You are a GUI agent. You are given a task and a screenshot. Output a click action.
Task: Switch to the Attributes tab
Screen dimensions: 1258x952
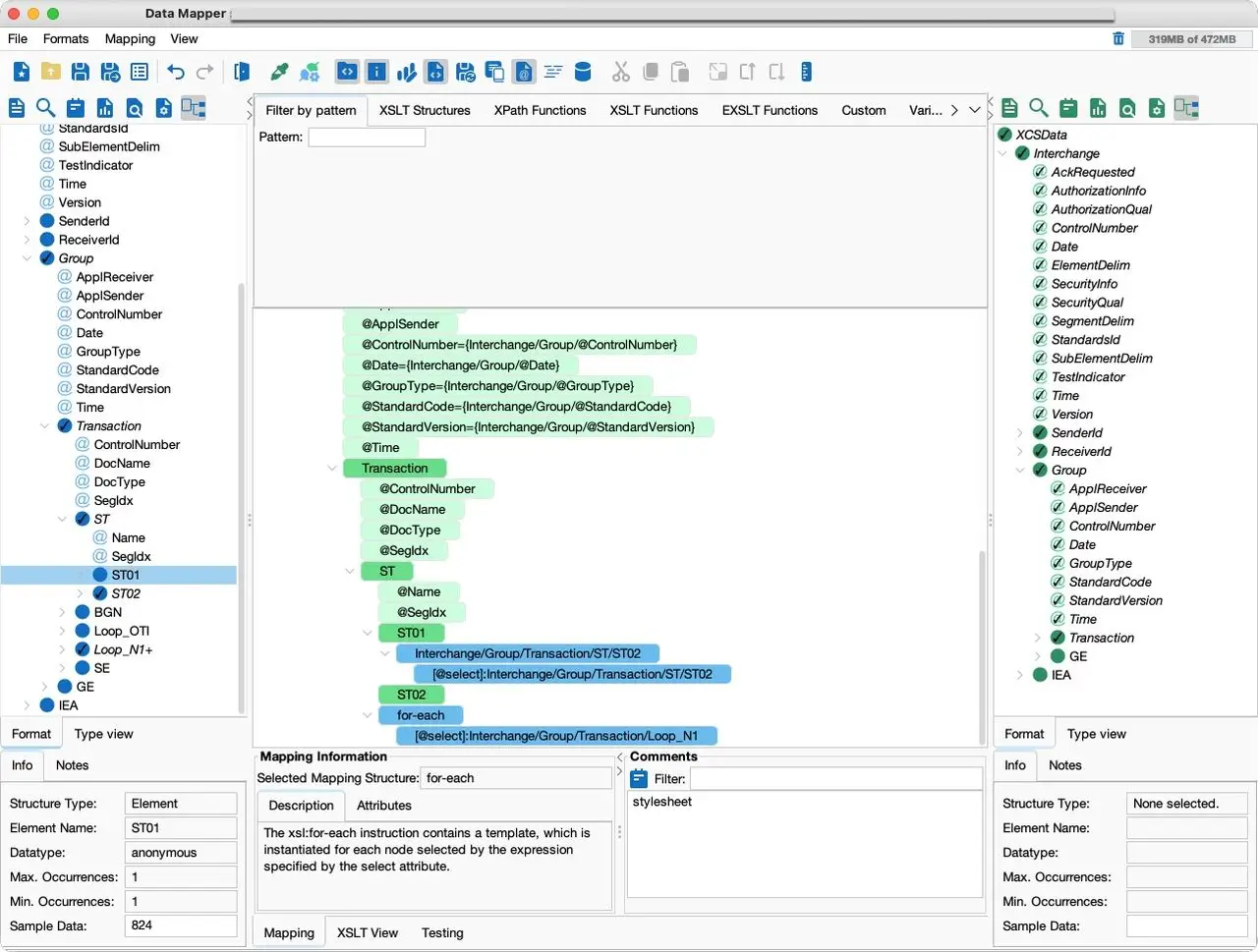(x=384, y=805)
